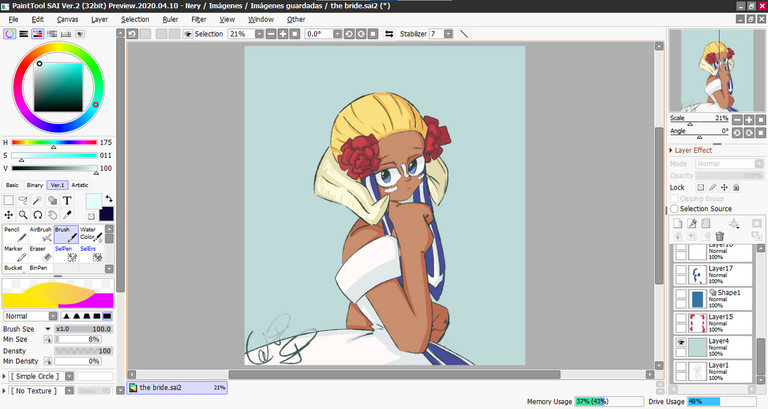The height and width of the screenshot is (409, 768).
Task: Flip canvas view horizontally
Action: point(389,34)
